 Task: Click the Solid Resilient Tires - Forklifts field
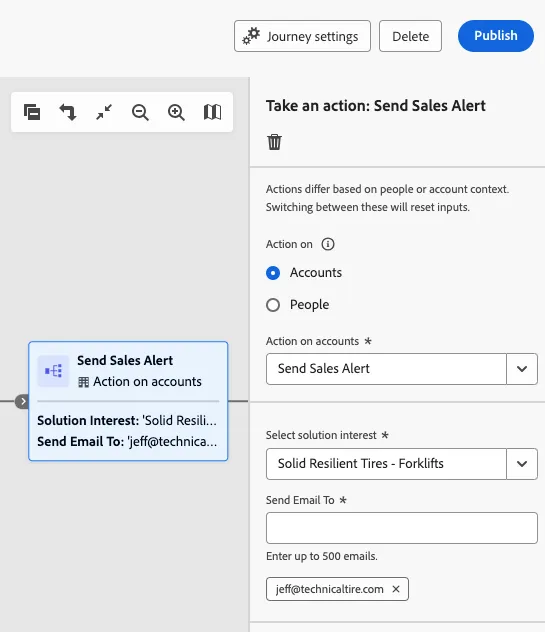pyautogui.click(x=386, y=464)
